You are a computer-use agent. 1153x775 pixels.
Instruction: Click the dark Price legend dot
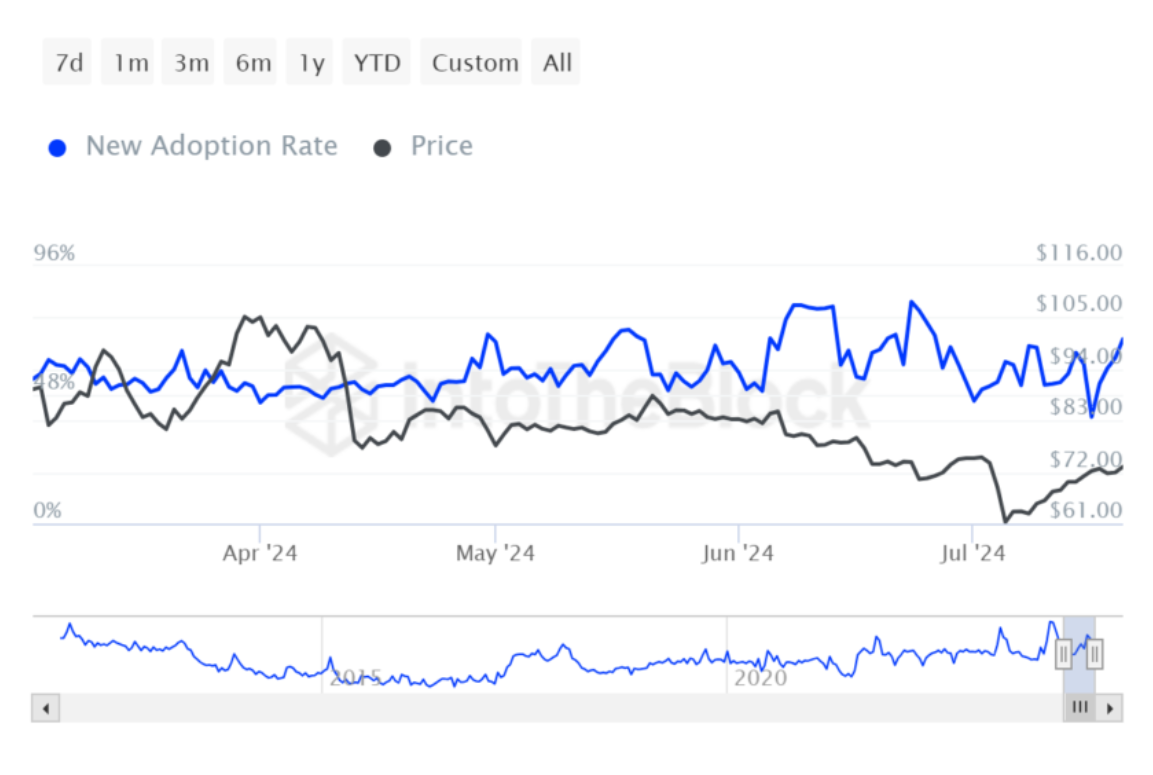(x=382, y=148)
